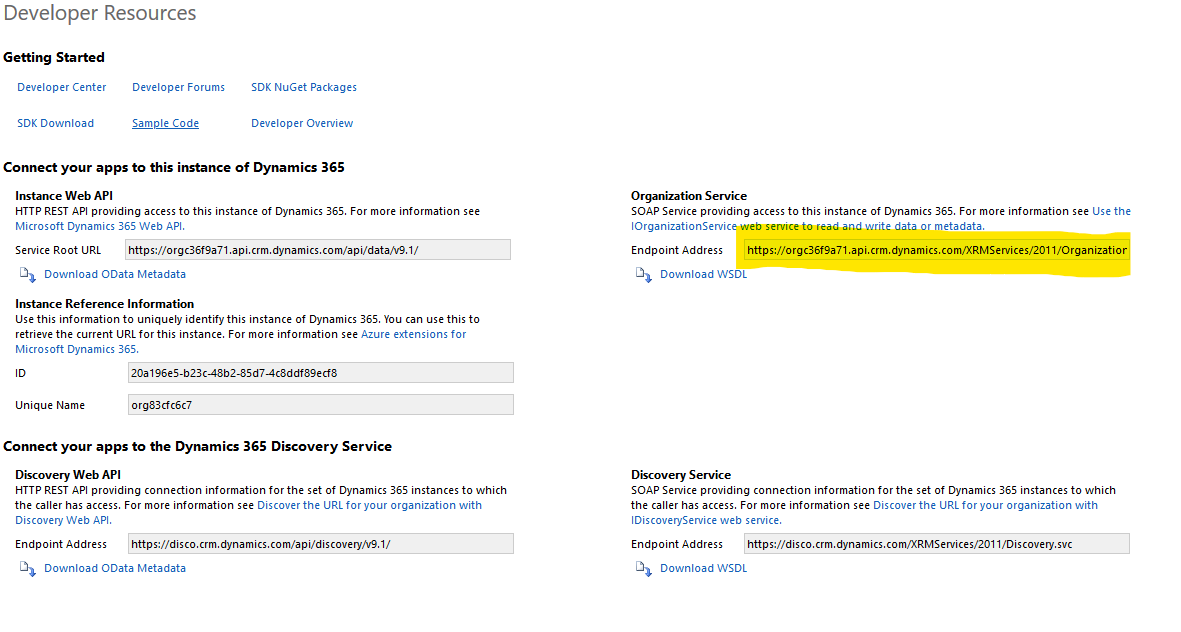This screenshot has width=1181, height=632.
Task: Click the SDK Download link
Action: click(55, 123)
